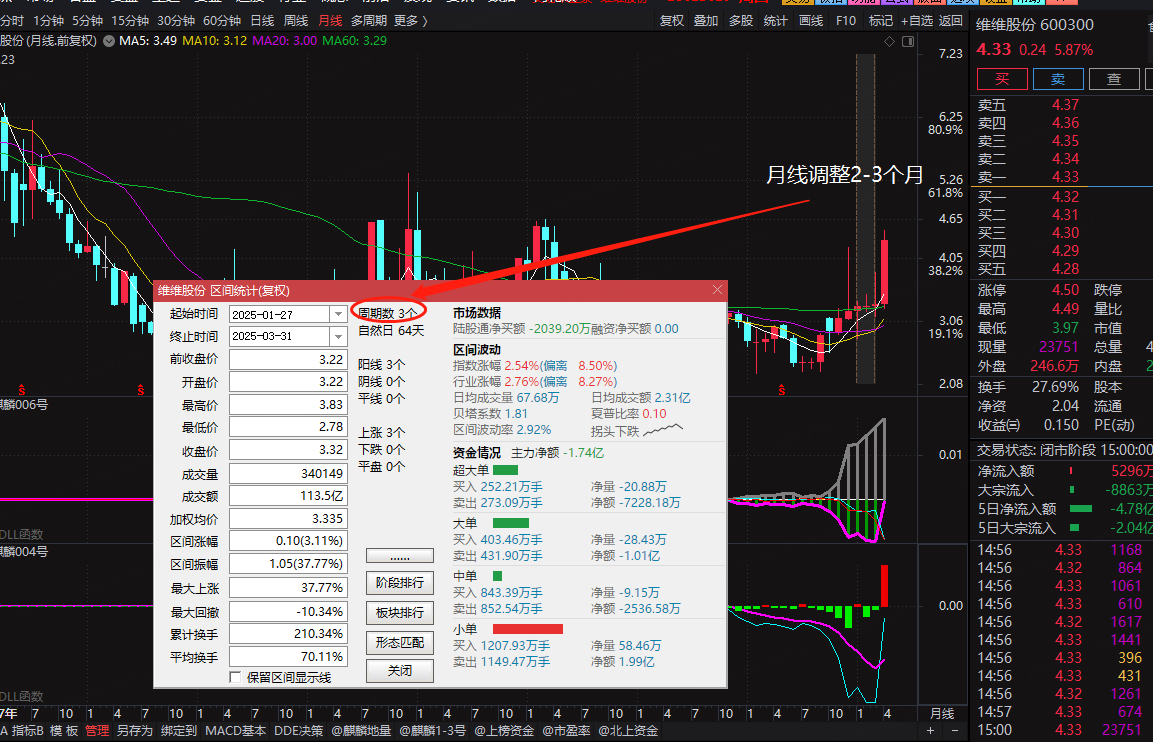This screenshot has height=742, width=1153.
Task: Select the @北上资金 indicator template
Action: [x=628, y=730]
